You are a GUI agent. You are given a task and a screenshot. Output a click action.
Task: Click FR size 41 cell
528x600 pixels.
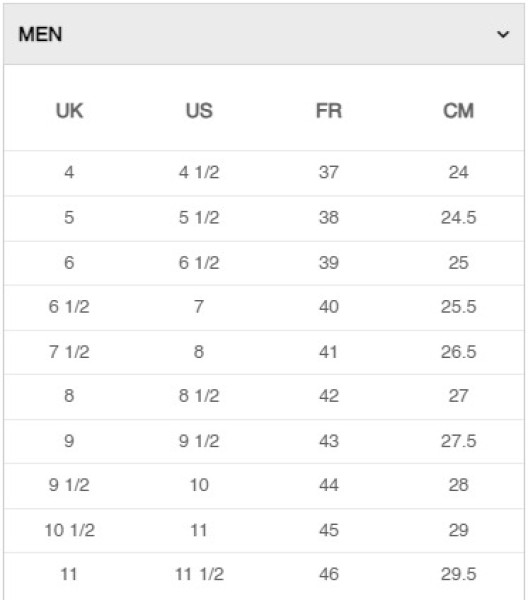click(x=329, y=352)
